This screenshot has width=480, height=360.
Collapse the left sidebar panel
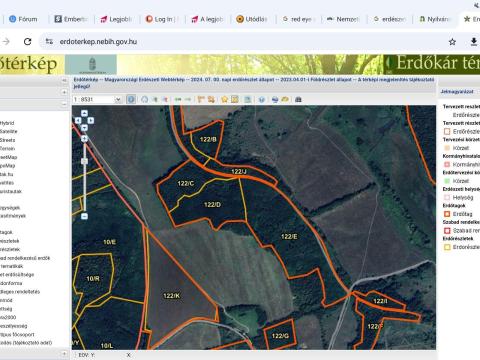64,80
